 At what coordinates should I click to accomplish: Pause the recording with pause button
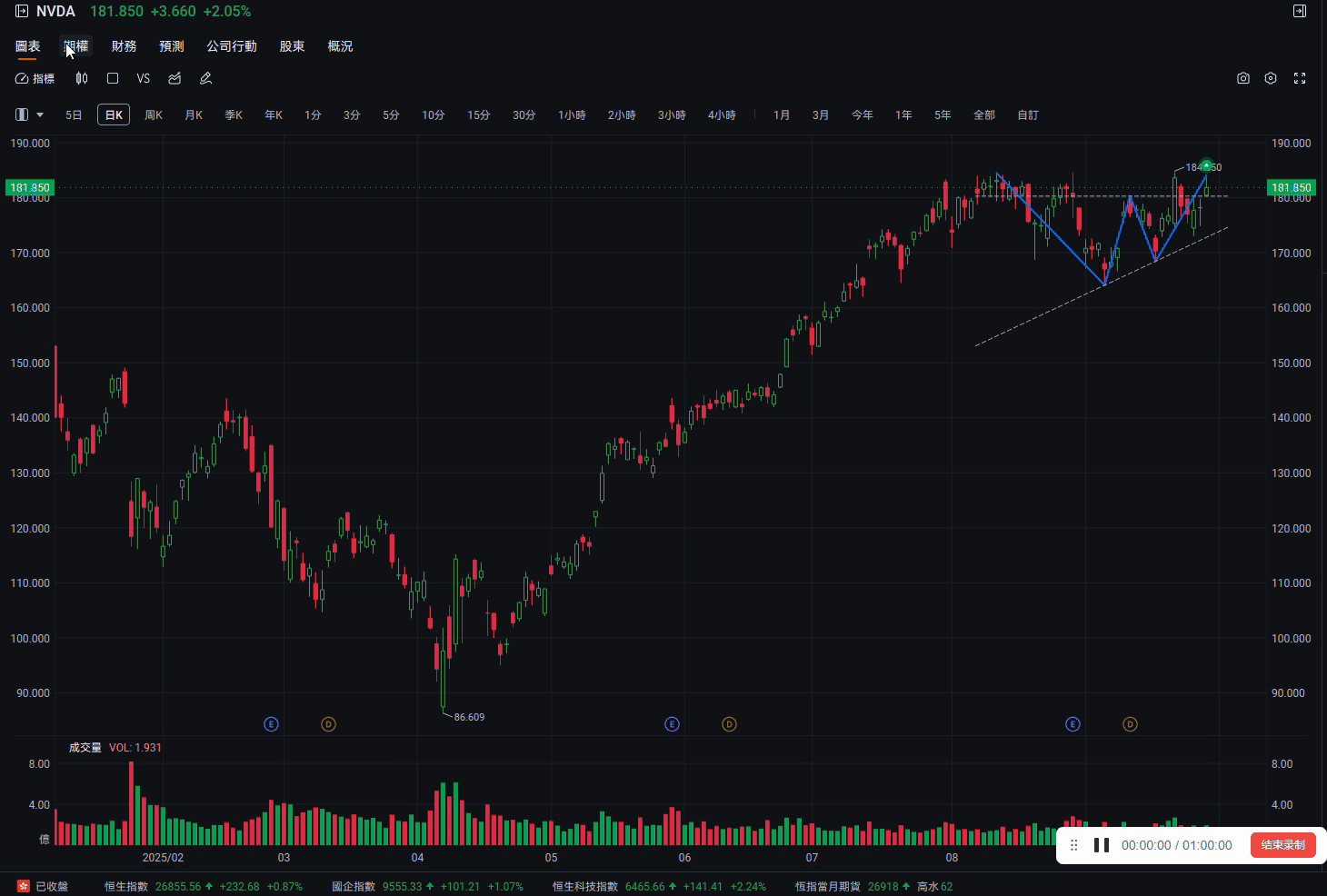tap(1102, 845)
